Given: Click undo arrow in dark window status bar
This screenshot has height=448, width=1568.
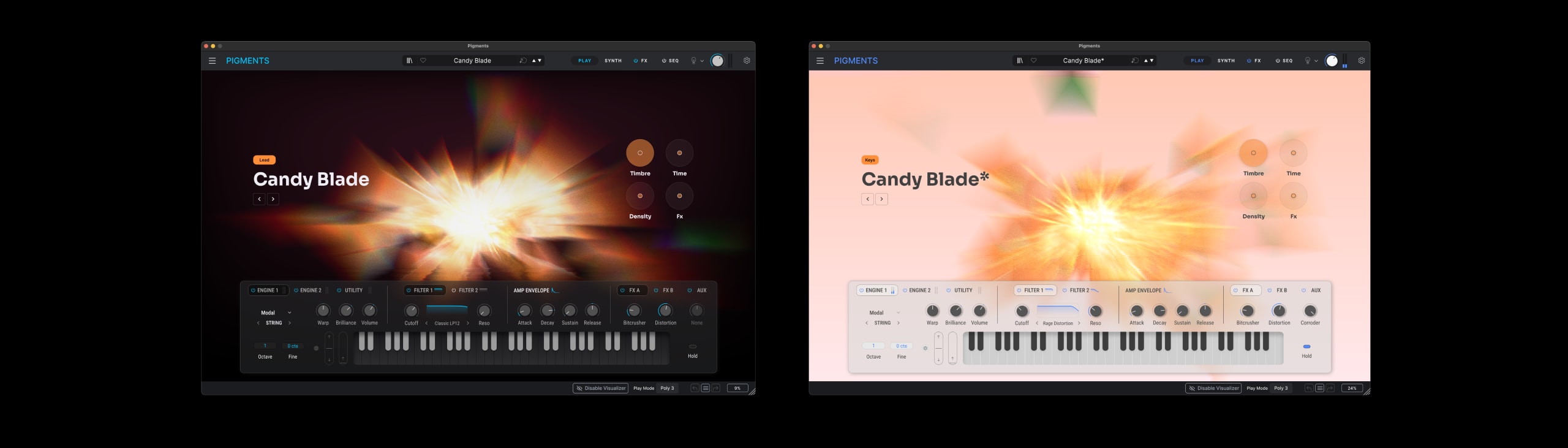Looking at the screenshot, I should tap(694, 388).
